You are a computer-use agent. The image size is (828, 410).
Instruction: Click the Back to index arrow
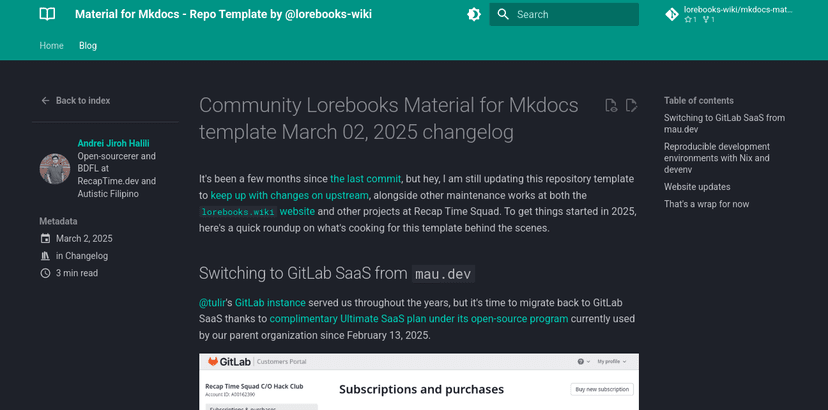(45, 100)
